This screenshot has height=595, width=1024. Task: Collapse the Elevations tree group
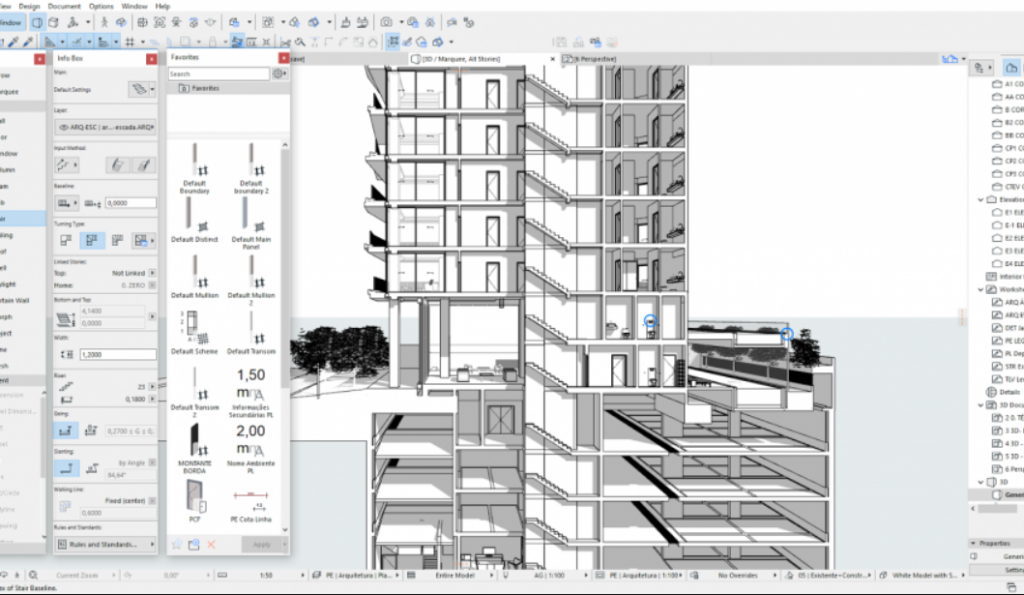click(x=981, y=199)
